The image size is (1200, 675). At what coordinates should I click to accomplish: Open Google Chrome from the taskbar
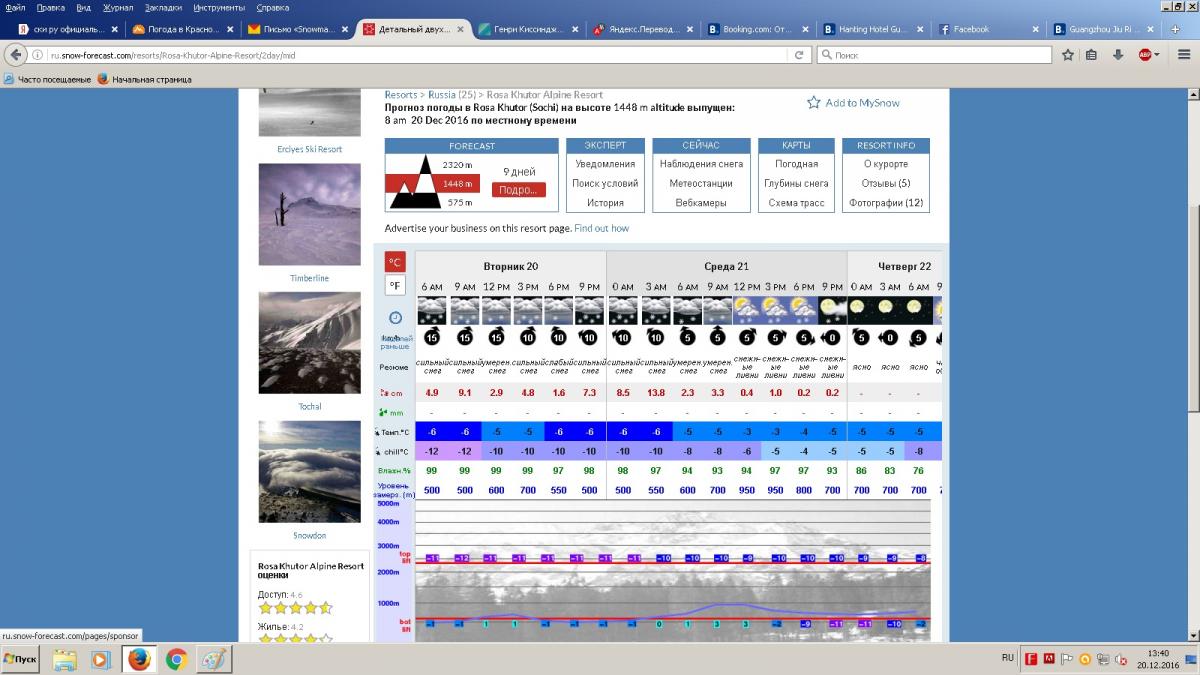click(x=176, y=659)
